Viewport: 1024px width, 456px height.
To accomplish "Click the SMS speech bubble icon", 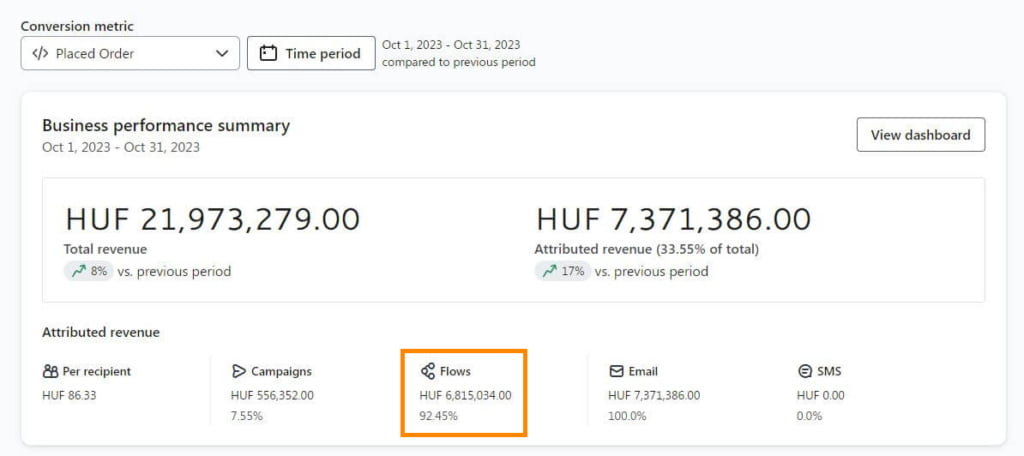I will click(805, 371).
